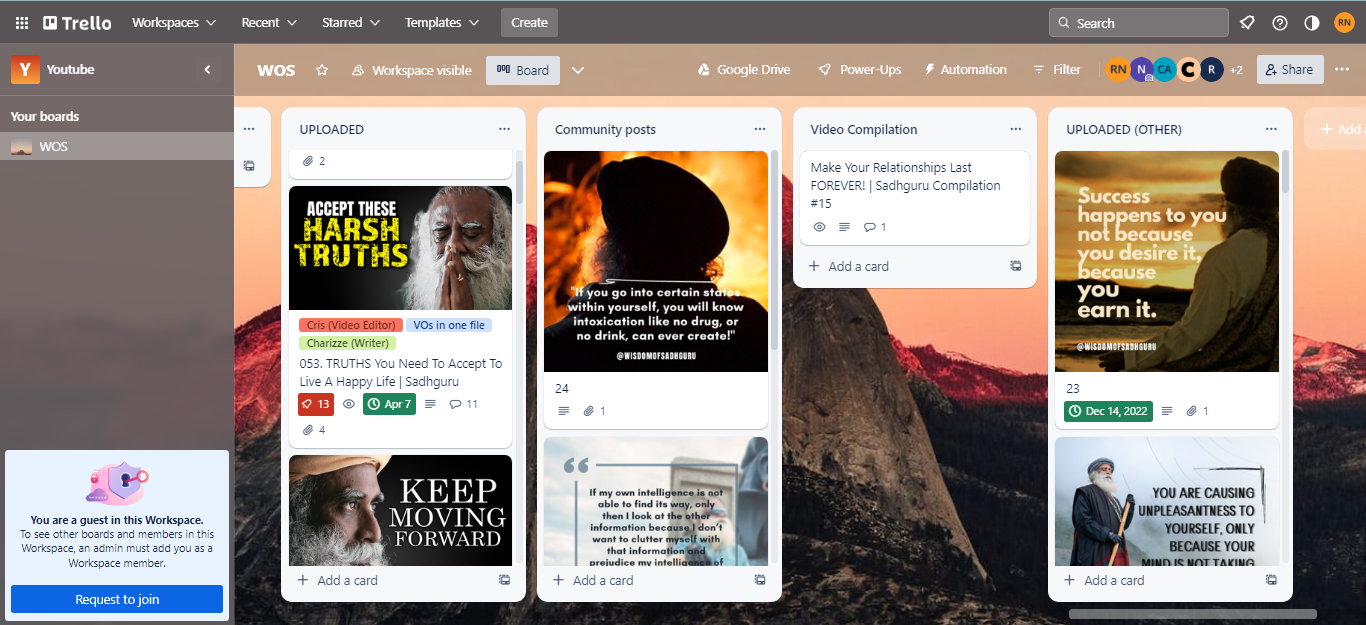
Task: Star the WOS board
Action: (x=322, y=70)
